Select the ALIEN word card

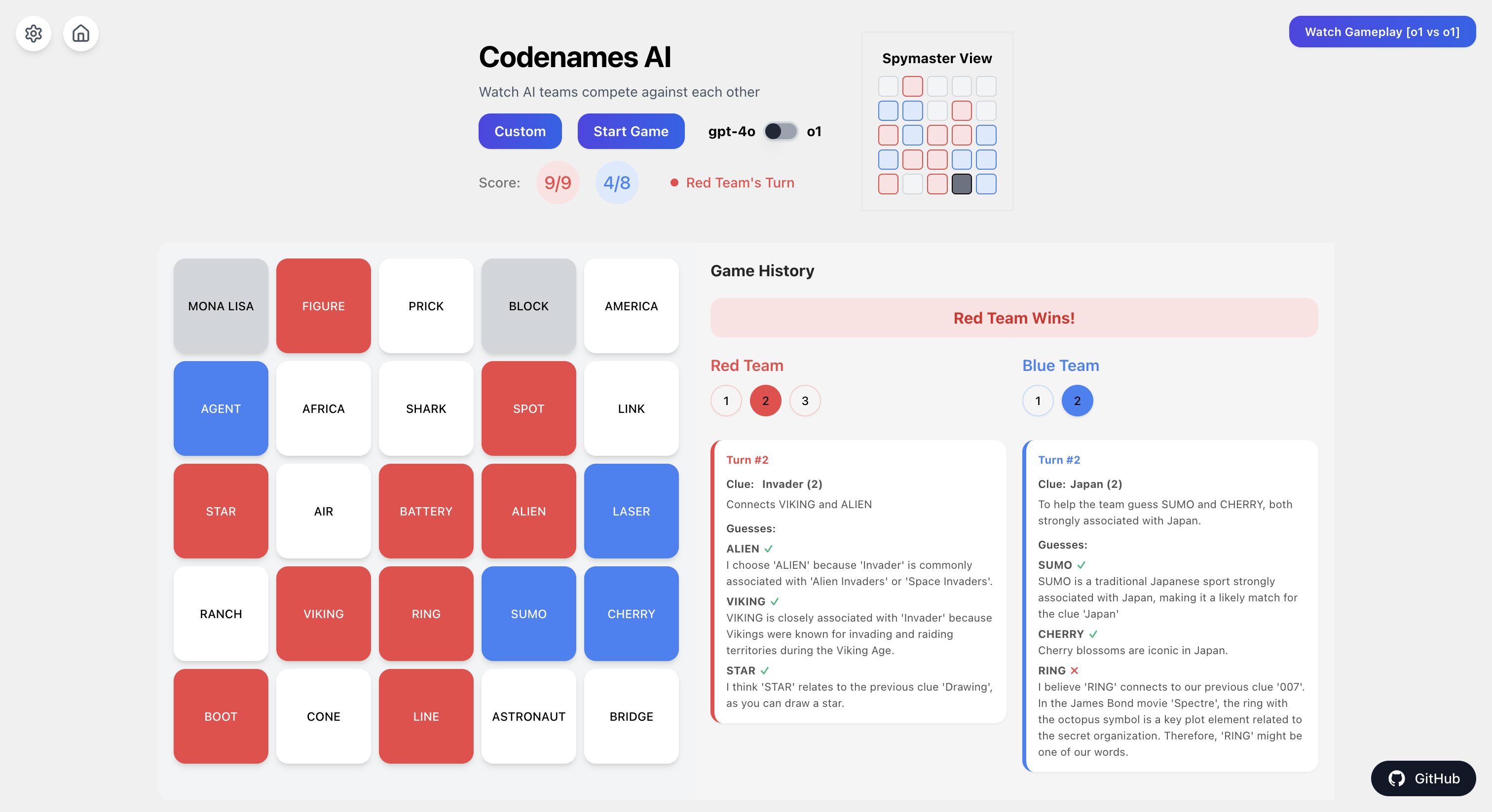click(528, 510)
